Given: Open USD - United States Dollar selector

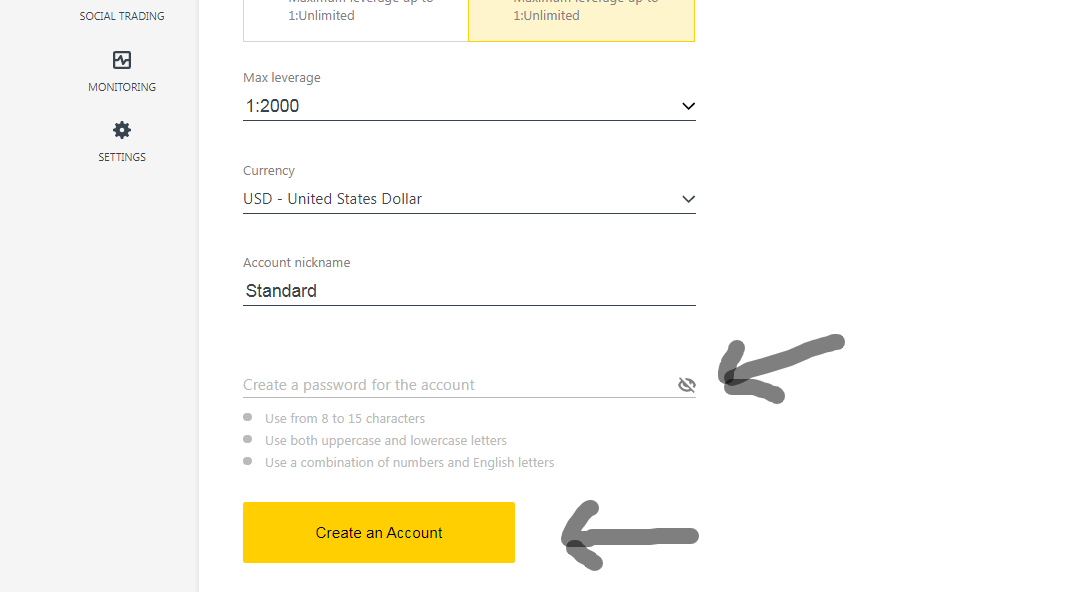Looking at the screenshot, I should [469, 199].
